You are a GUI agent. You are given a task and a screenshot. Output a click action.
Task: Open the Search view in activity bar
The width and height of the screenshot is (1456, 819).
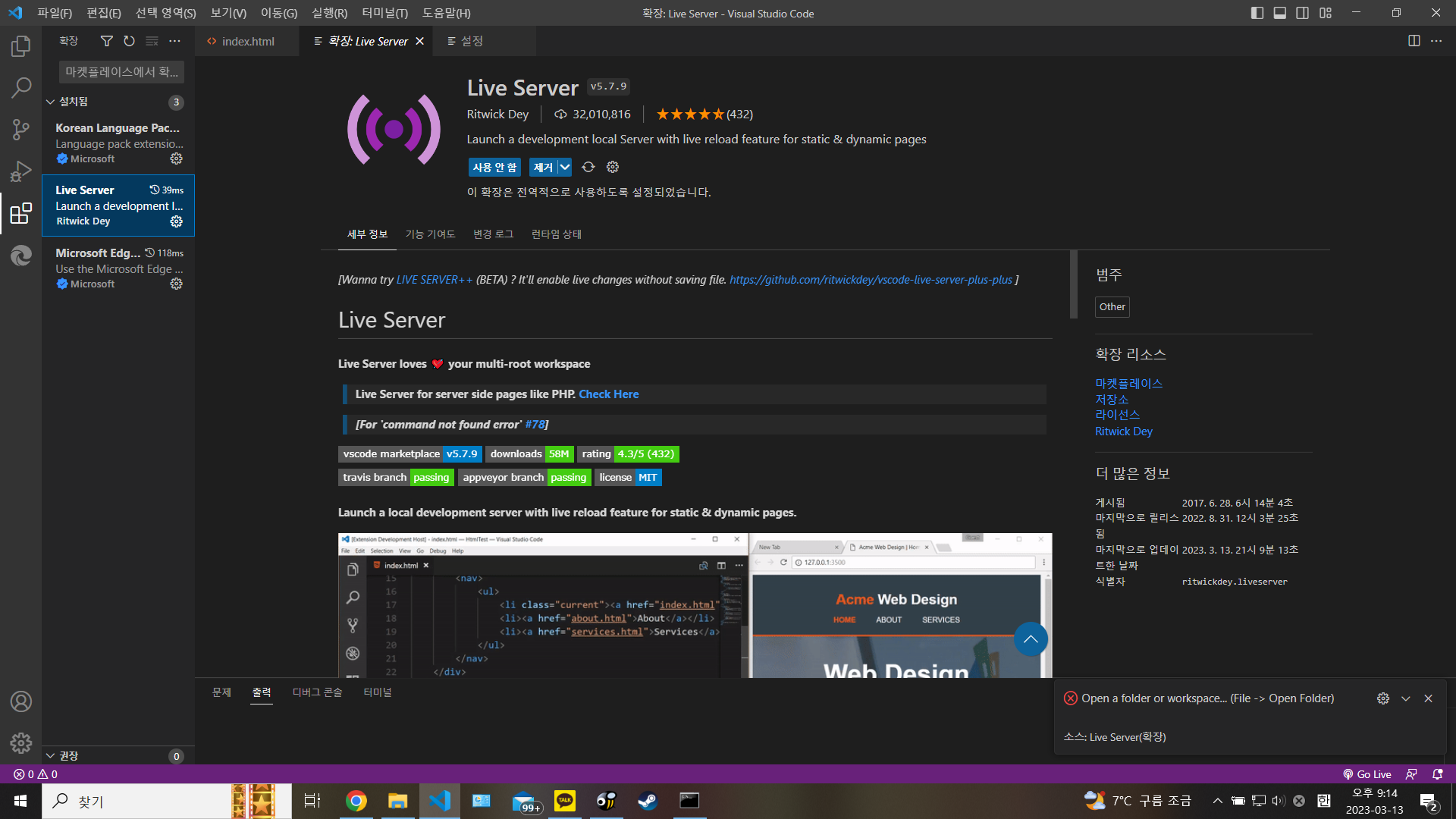click(20, 88)
